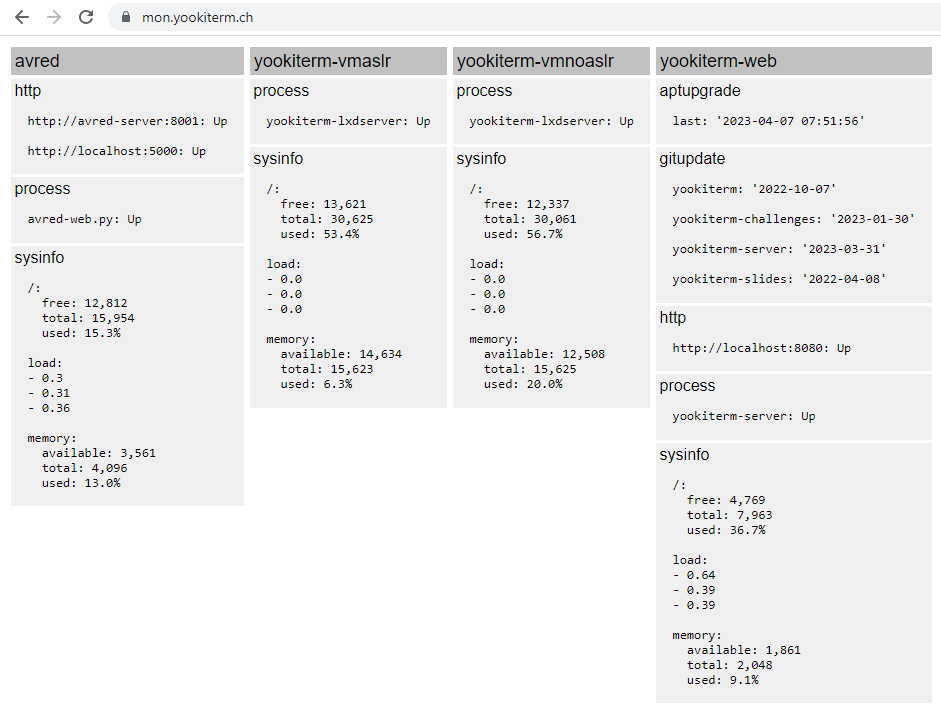The width and height of the screenshot is (941, 715).
Task: Select the yookiterm-web host header
Action: (793, 61)
